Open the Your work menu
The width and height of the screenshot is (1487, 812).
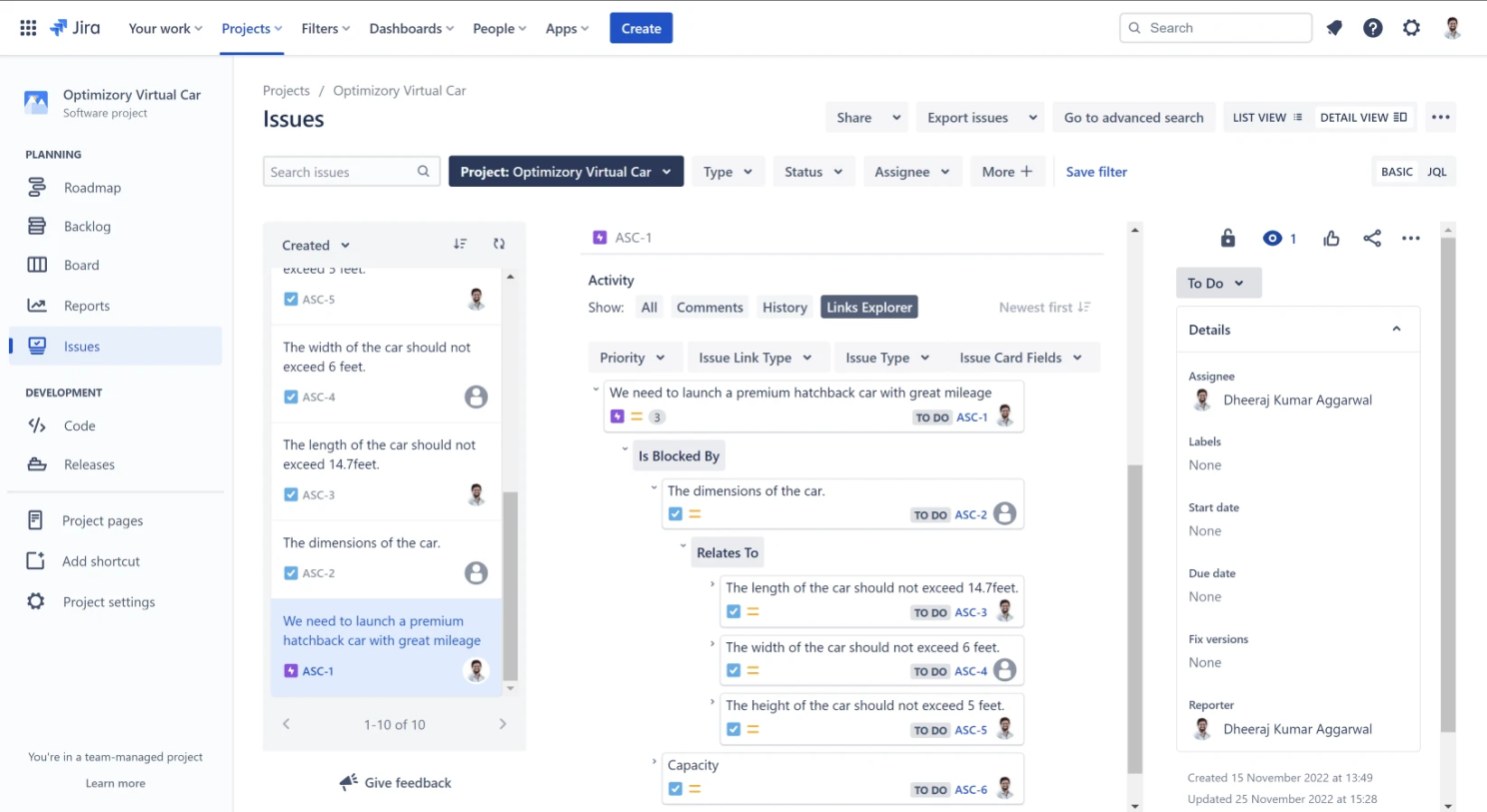point(165,28)
